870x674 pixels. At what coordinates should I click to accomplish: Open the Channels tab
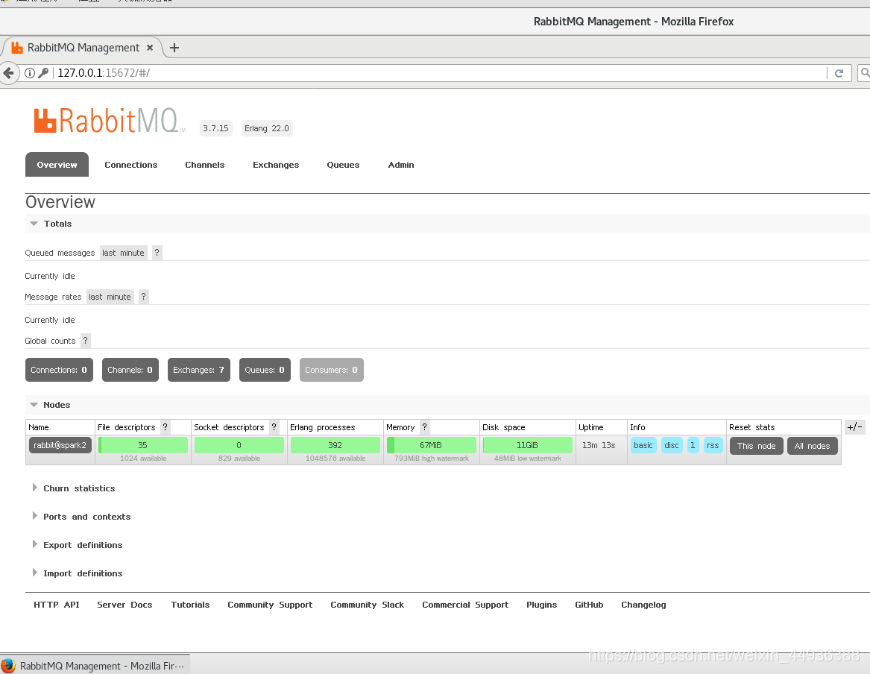205,165
